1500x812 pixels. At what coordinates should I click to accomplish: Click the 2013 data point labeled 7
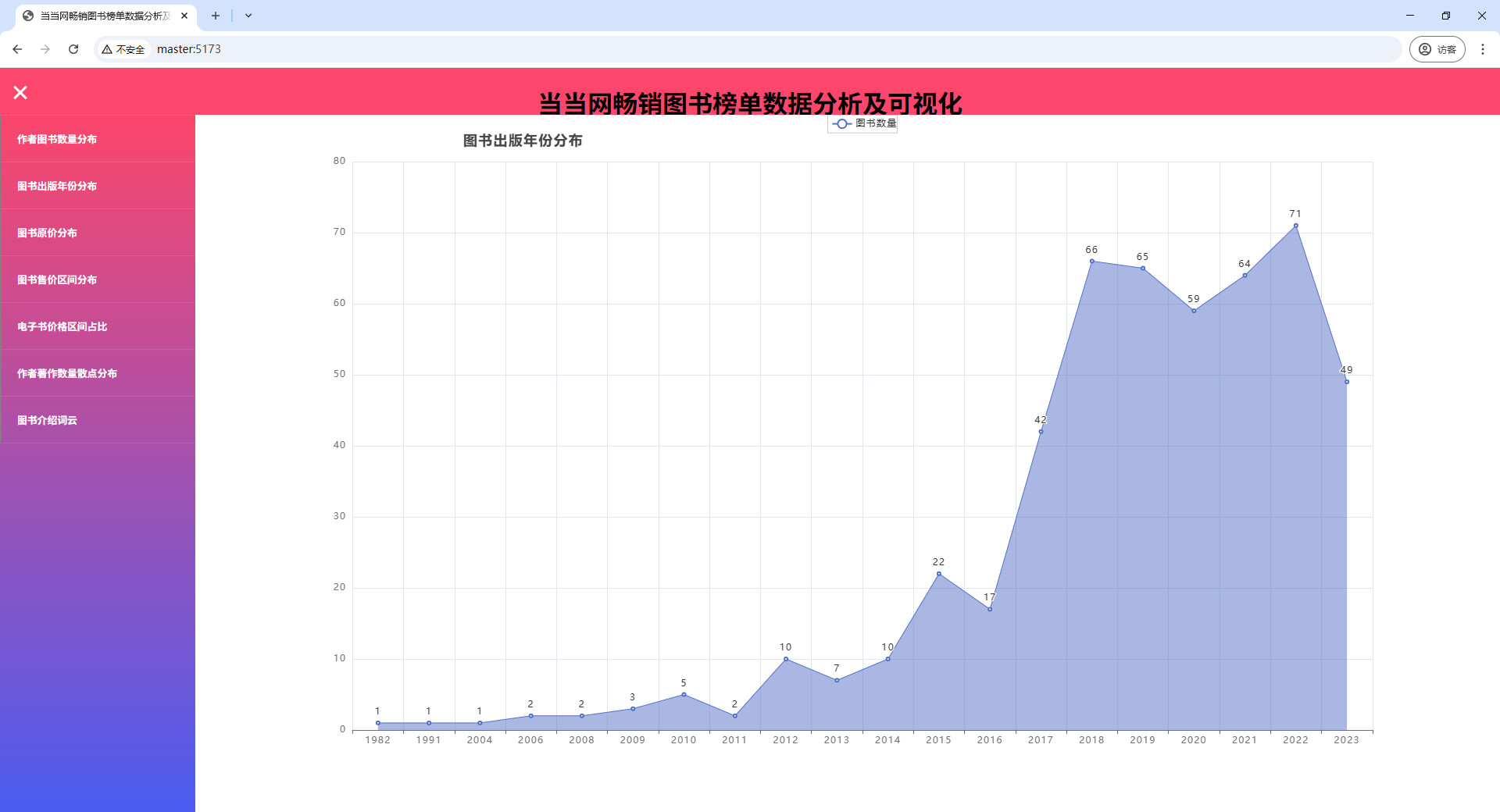[x=837, y=680]
